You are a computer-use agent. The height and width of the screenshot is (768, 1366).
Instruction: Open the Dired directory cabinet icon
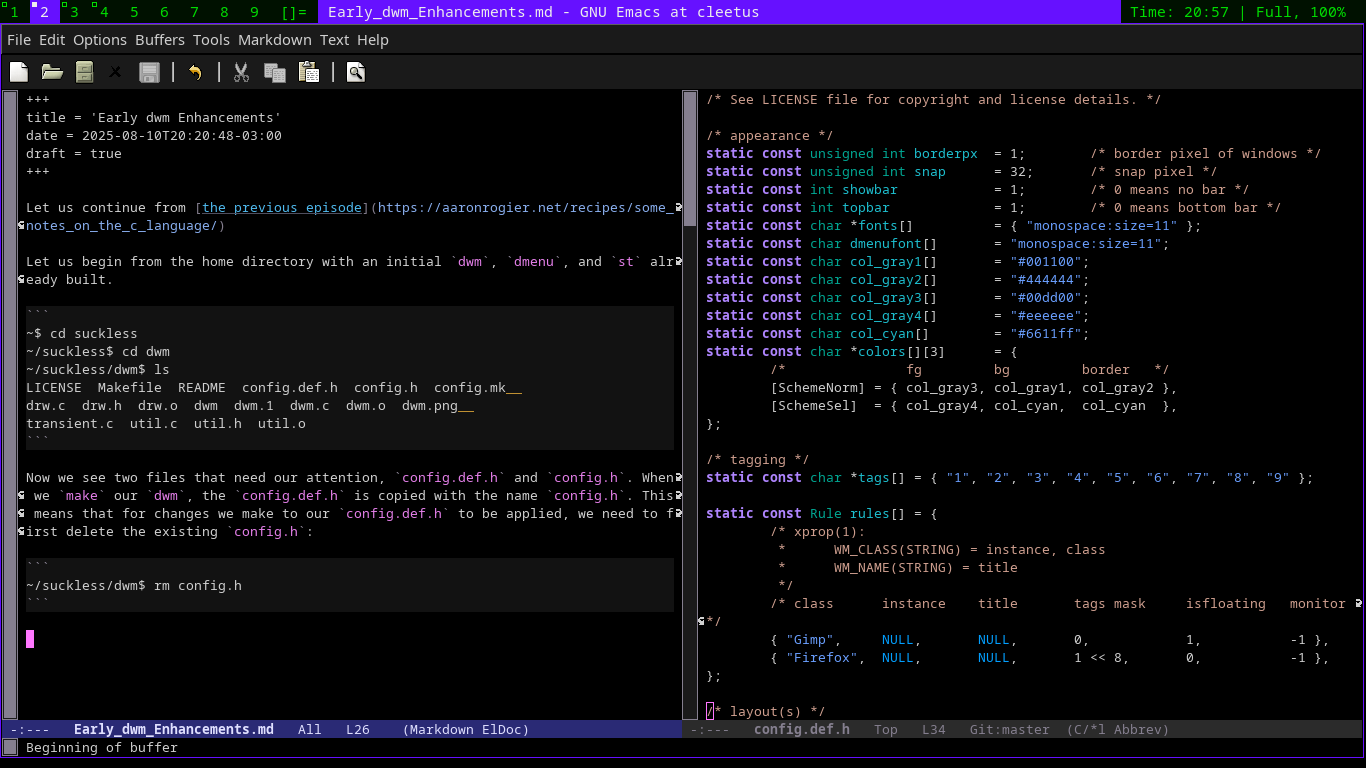(x=85, y=72)
